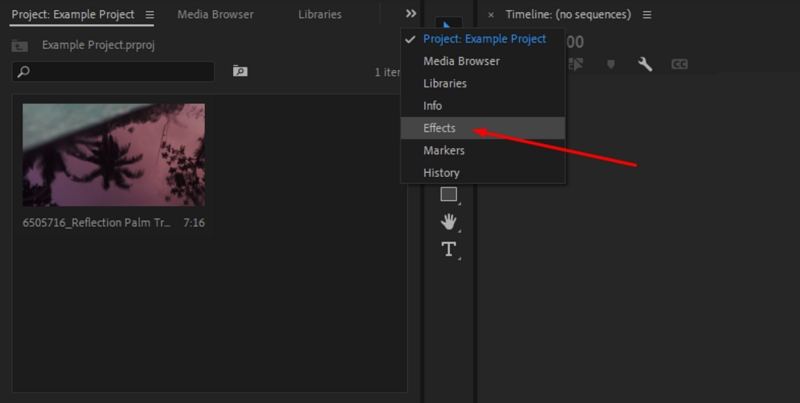Select the palm tree reflection clip thumbnail
This screenshot has width=800, height=403.
pos(114,155)
